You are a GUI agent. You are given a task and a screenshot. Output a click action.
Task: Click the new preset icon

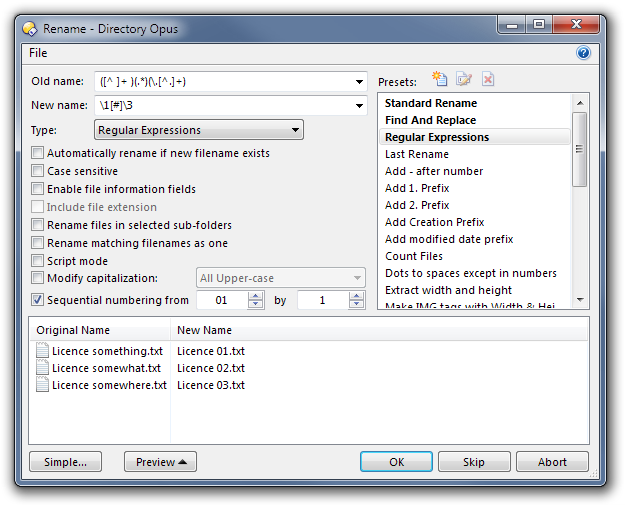[x=440, y=79]
